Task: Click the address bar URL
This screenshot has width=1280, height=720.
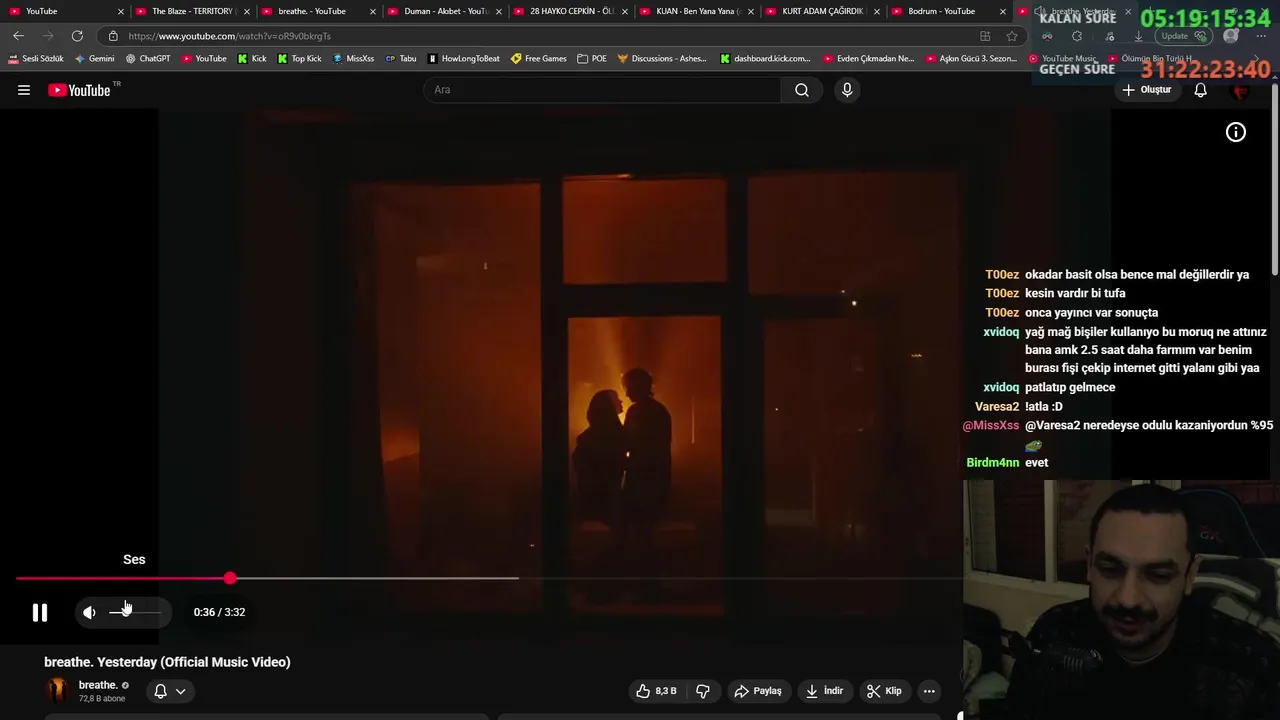Action: 230,36
